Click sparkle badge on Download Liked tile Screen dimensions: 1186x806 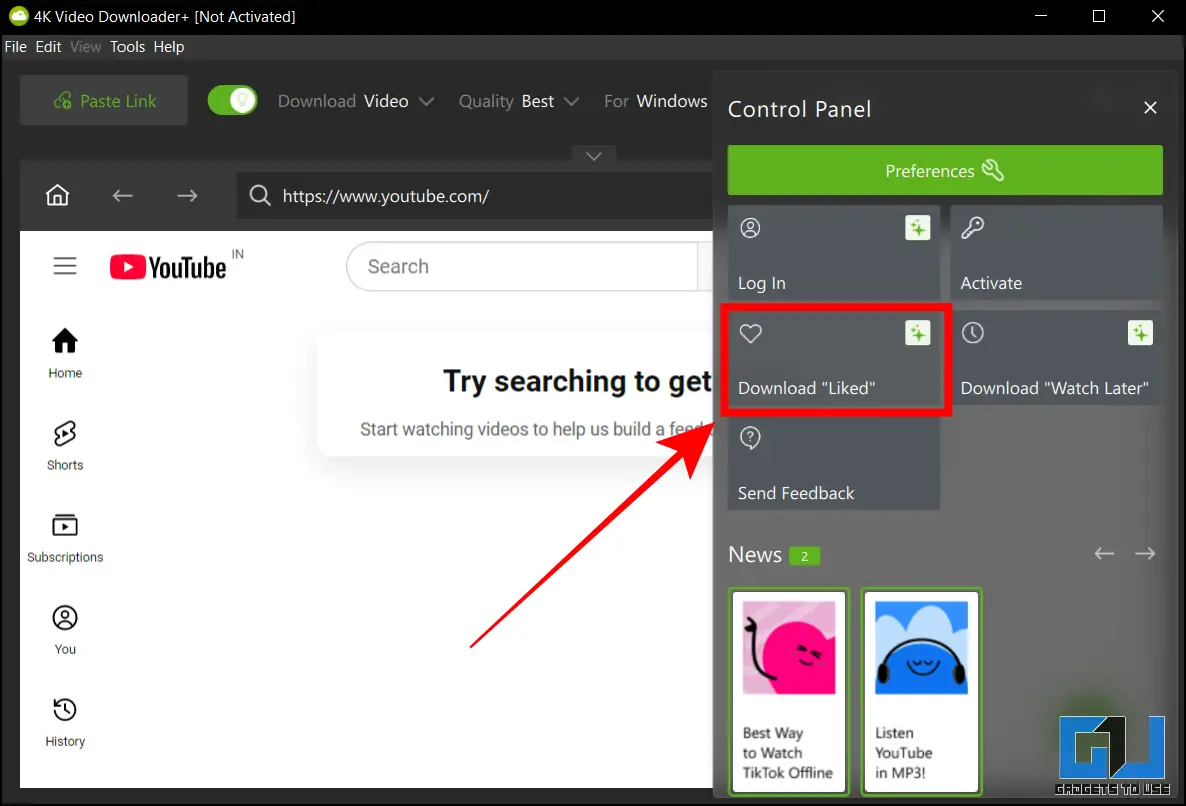coord(917,333)
